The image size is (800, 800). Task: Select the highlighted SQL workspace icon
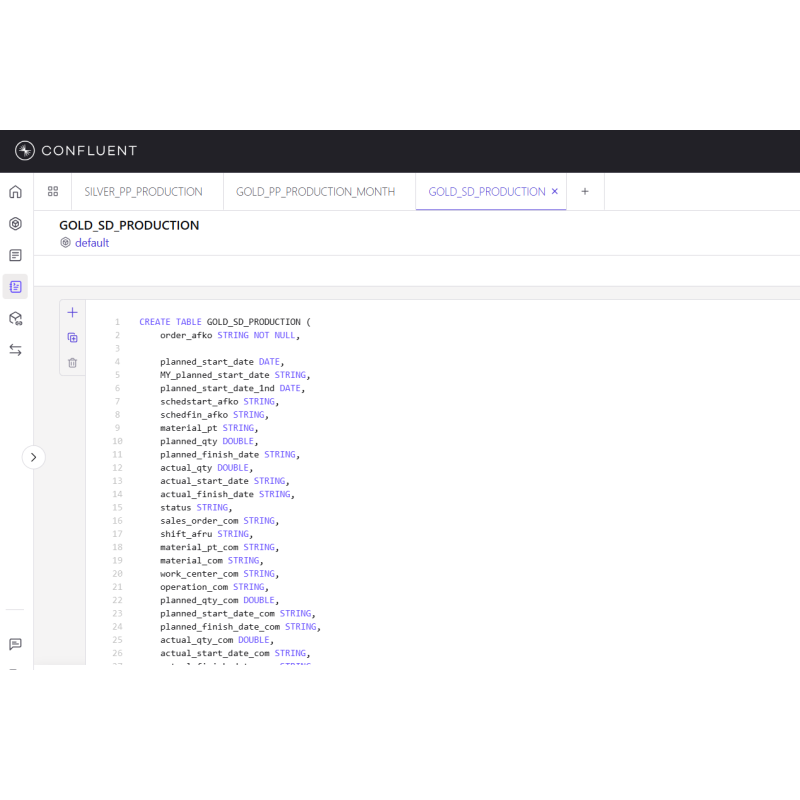15,286
